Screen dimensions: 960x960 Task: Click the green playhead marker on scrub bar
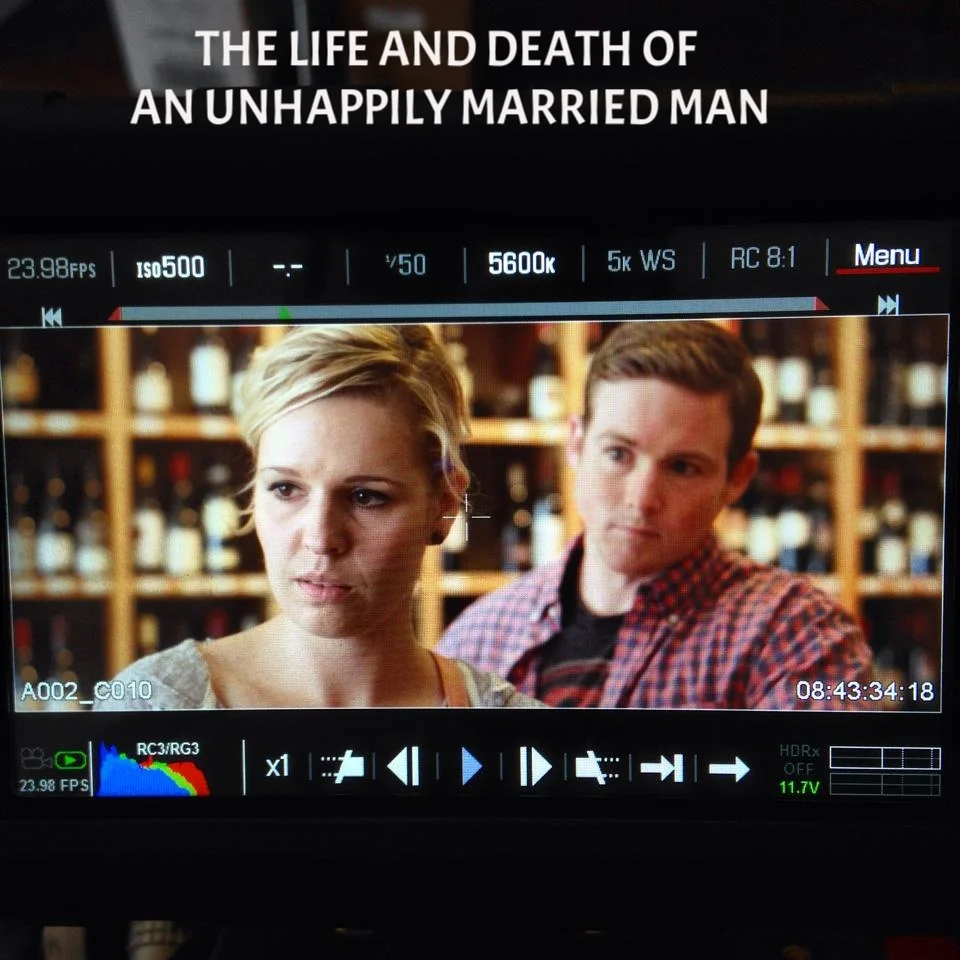284,313
